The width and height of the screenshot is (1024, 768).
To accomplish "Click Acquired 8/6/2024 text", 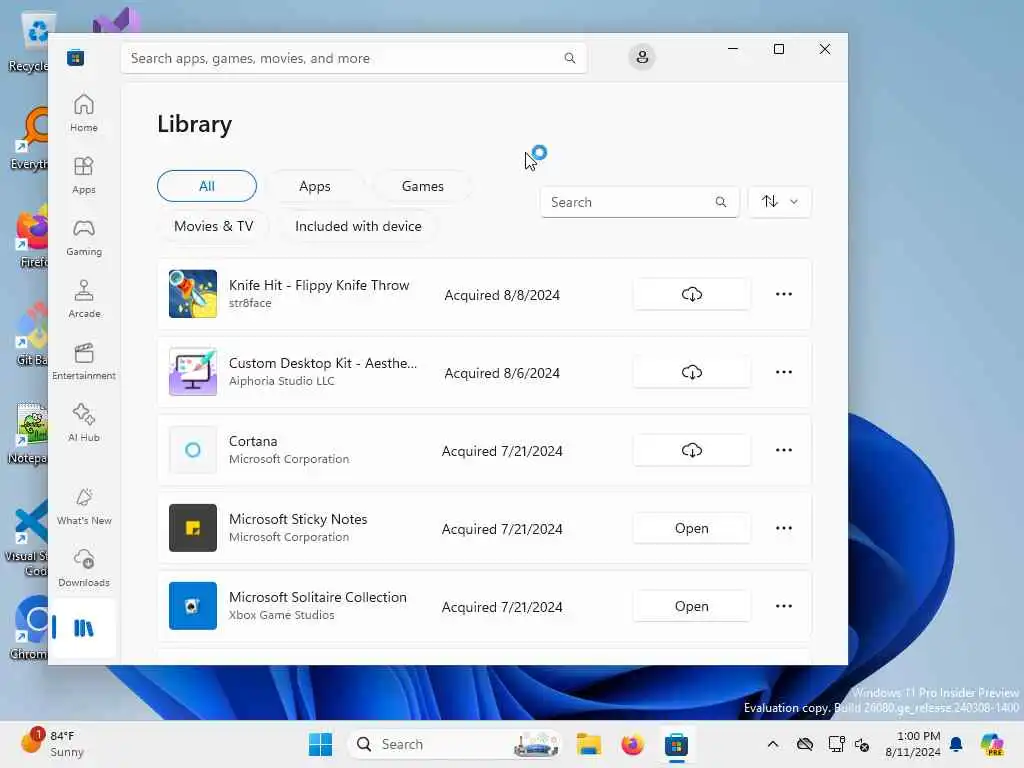I will click(x=502, y=373).
